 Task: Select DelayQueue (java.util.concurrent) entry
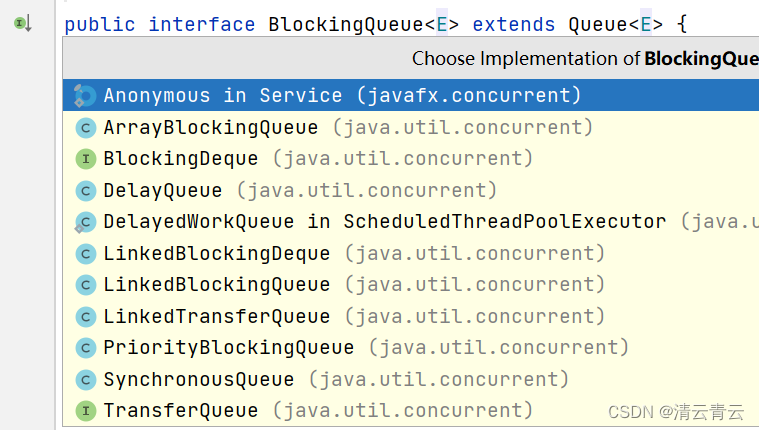tap(410, 190)
